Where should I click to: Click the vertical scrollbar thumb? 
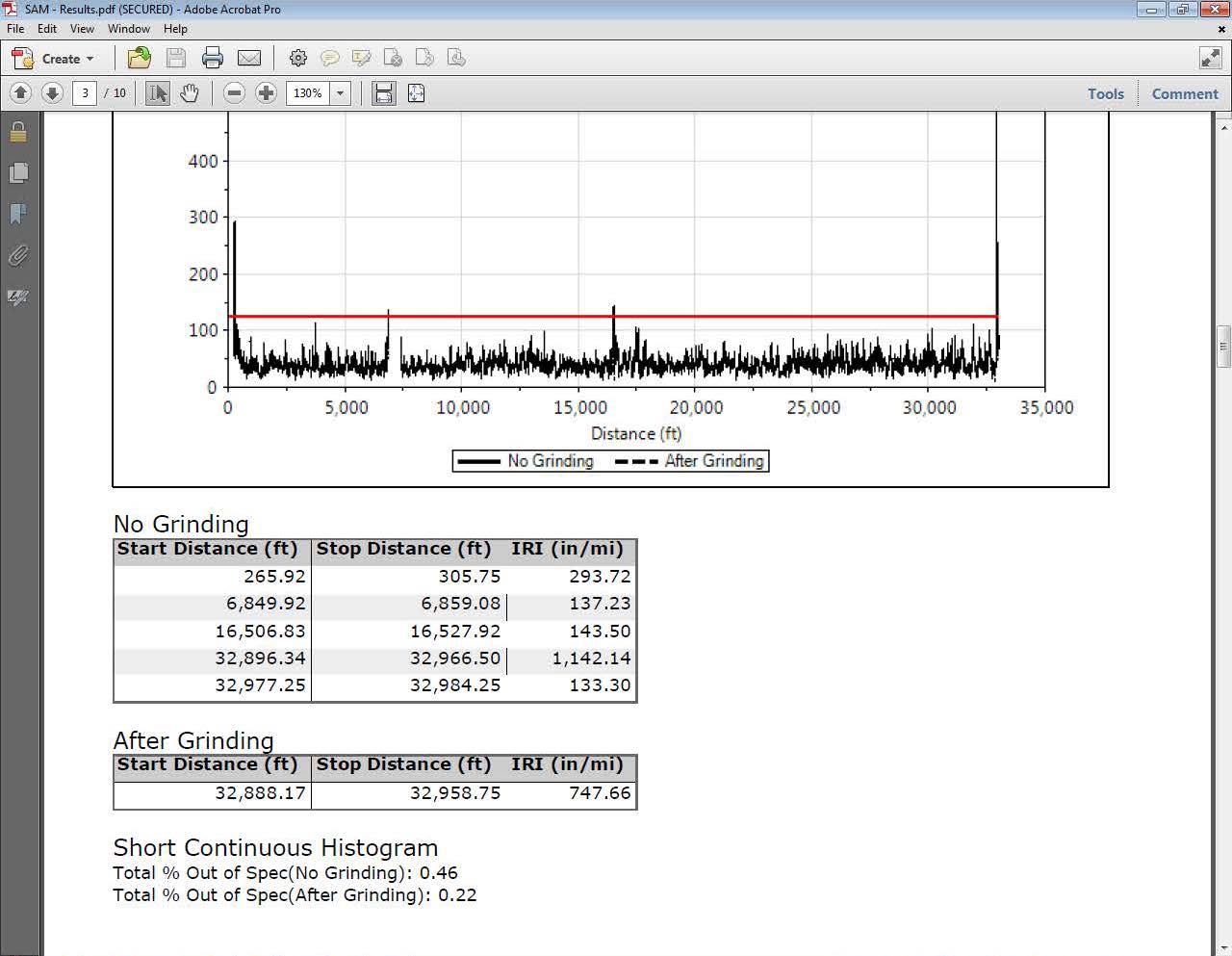1223,347
